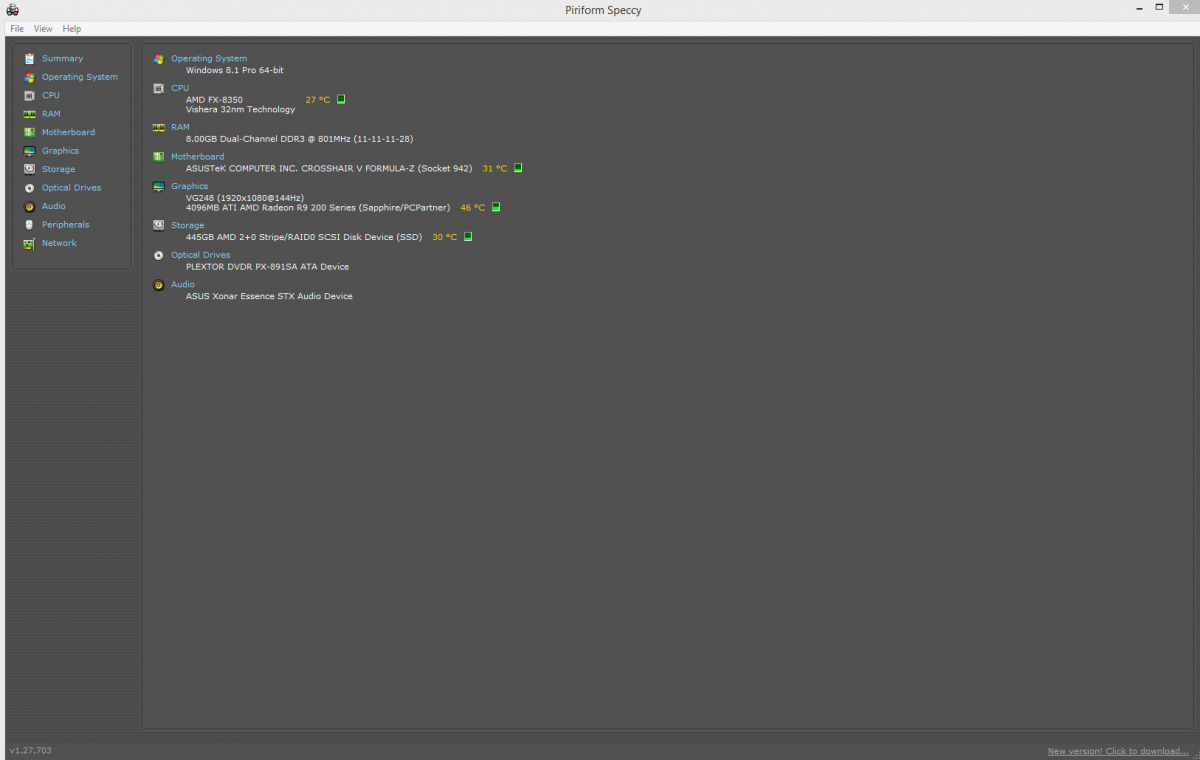
Task: Click the Storage sidebar icon
Action: 29,169
